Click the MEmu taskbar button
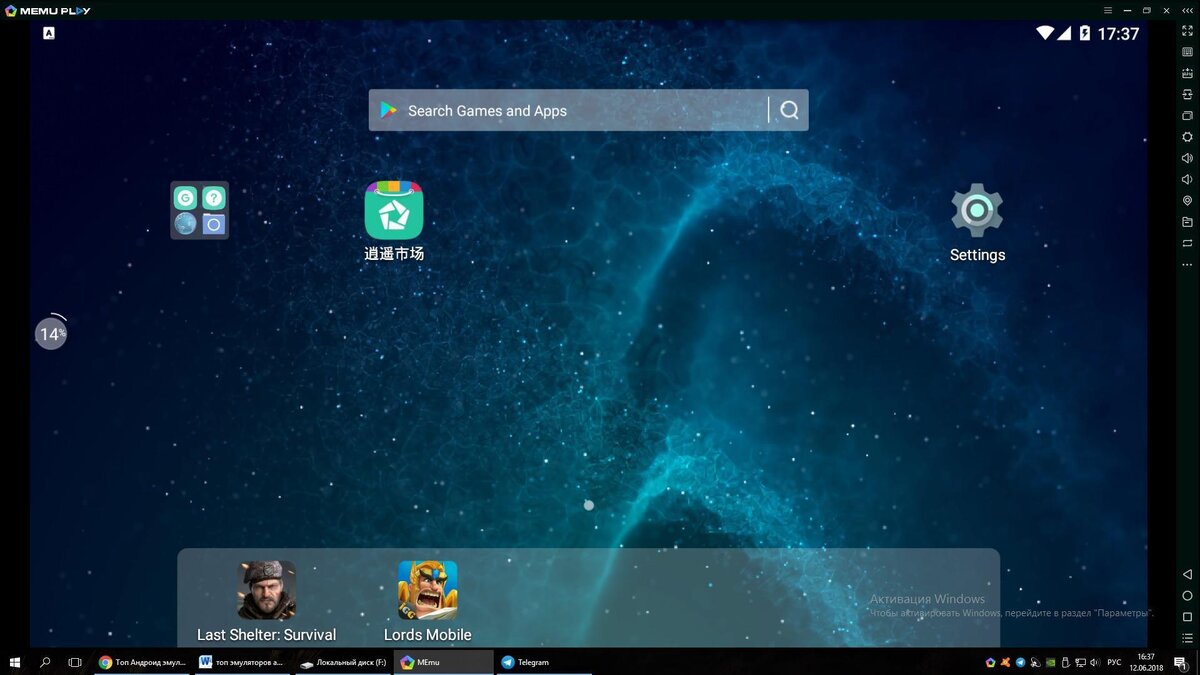The height and width of the screenshot is (675, 1200). (x=443, y=662)
